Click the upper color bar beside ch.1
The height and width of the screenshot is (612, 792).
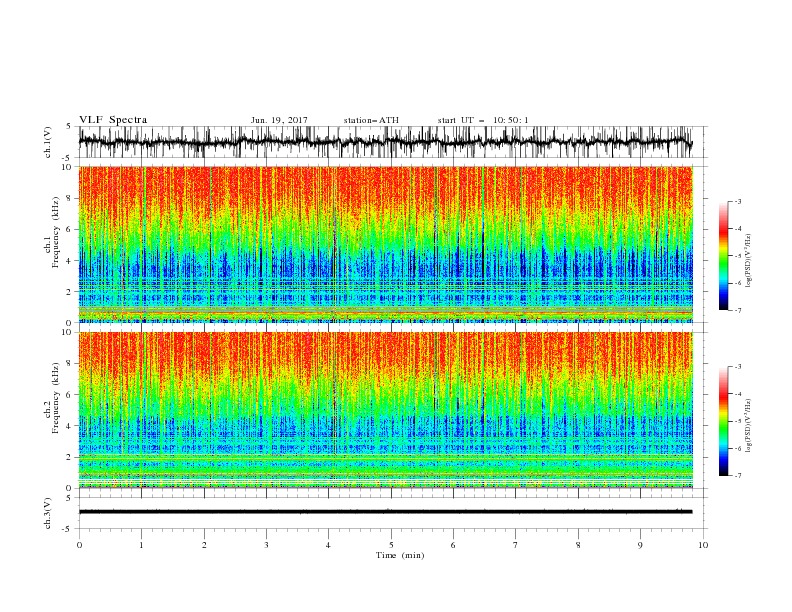pos(723,256)
